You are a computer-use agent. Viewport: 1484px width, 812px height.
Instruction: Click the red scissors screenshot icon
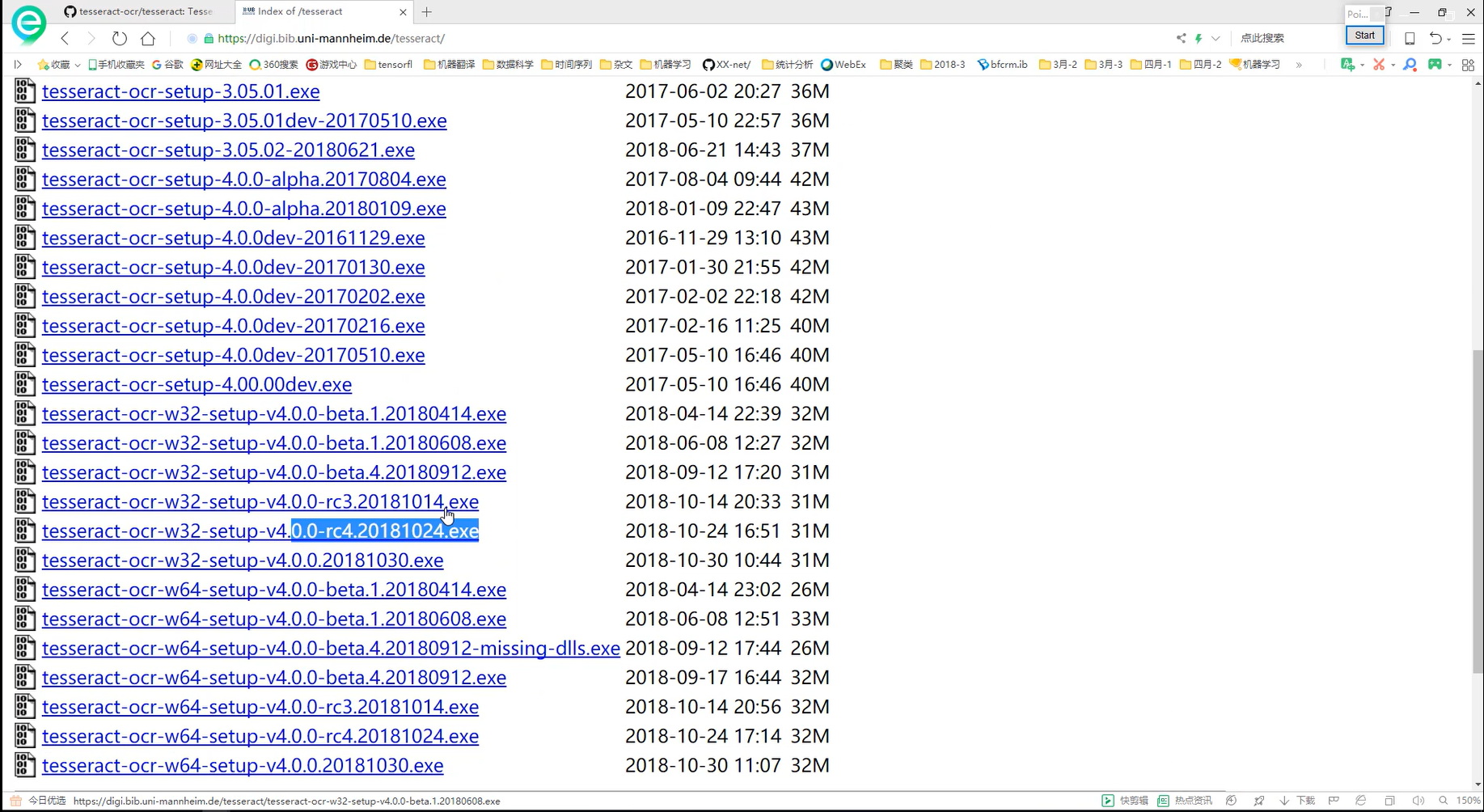(x=1379, y=64)
